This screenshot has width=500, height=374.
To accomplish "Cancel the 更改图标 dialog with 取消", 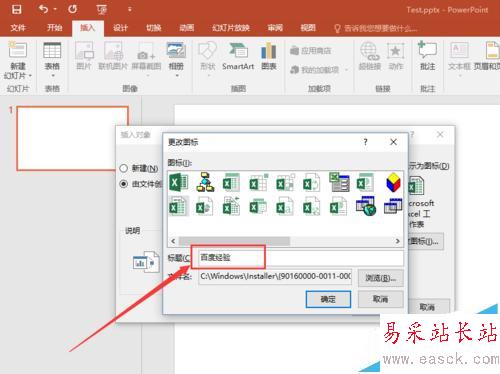I will pyautogui.click(x=381, y=299).
